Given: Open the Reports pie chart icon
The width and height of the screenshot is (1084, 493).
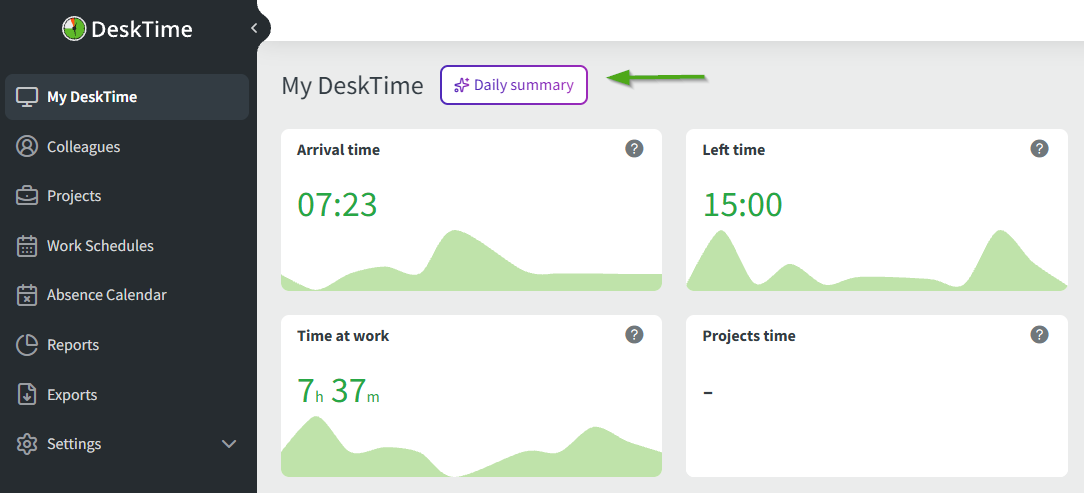Looking at the screenshot, I should point(28,345).
